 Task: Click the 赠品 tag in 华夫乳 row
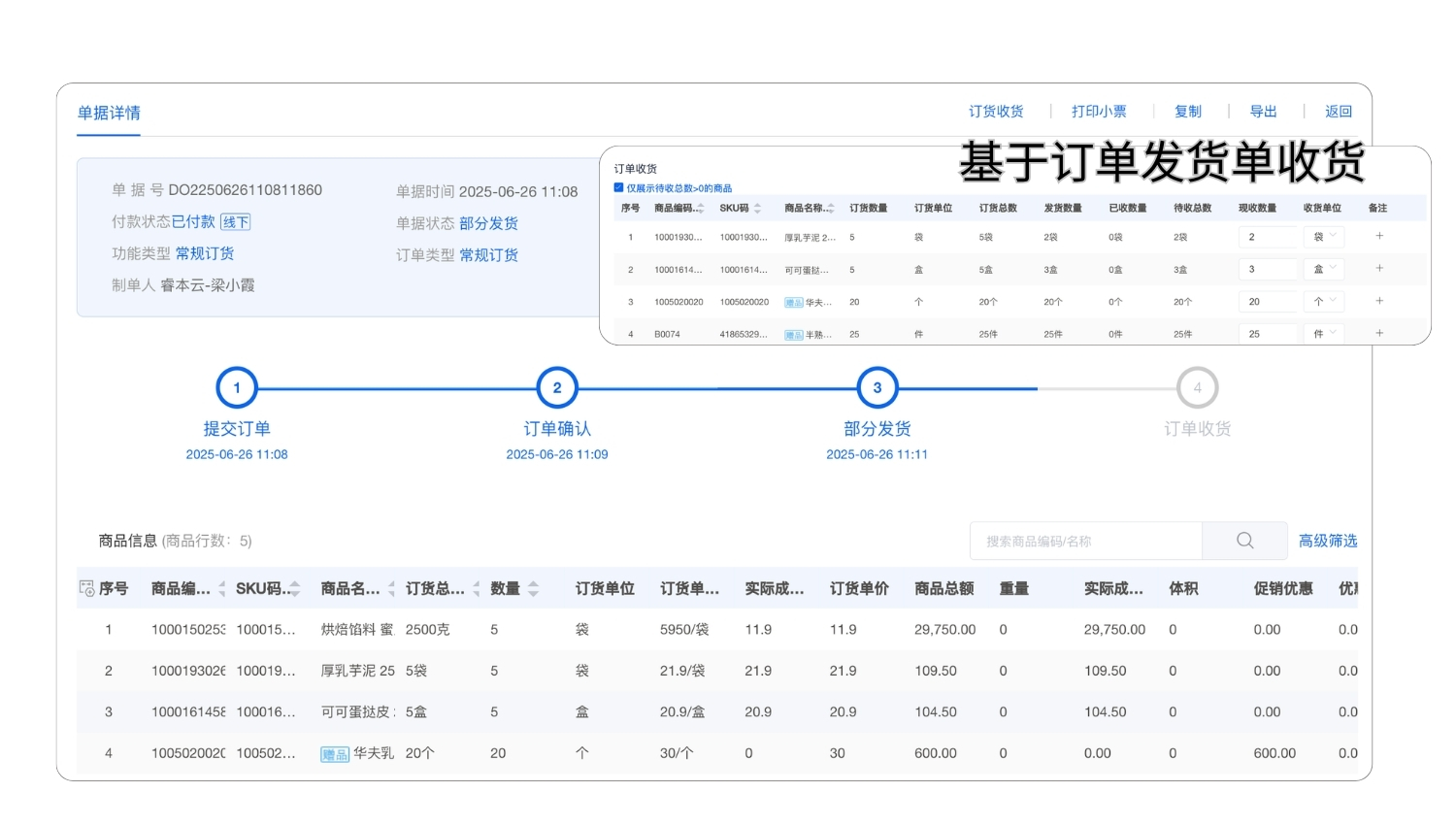pyautogui.click(x=335, y=754)
